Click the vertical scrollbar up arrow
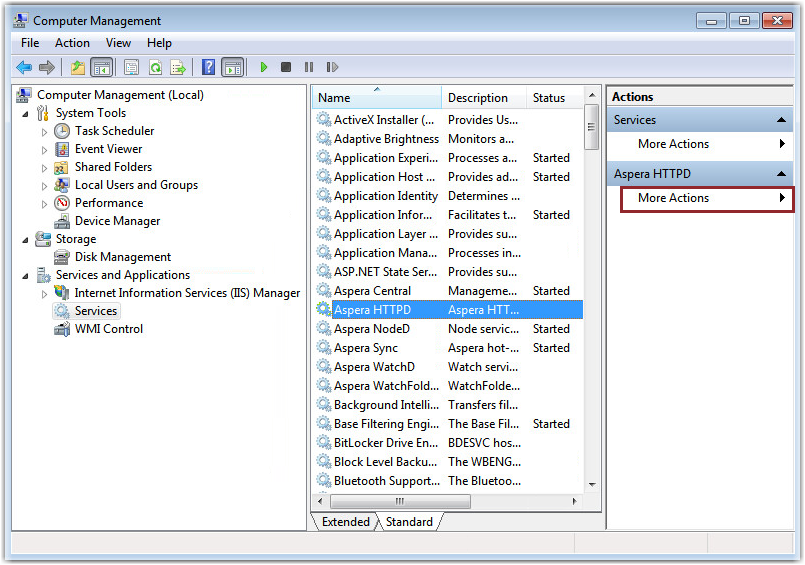The height and width of the screenshot is (565, 805). 592,95
